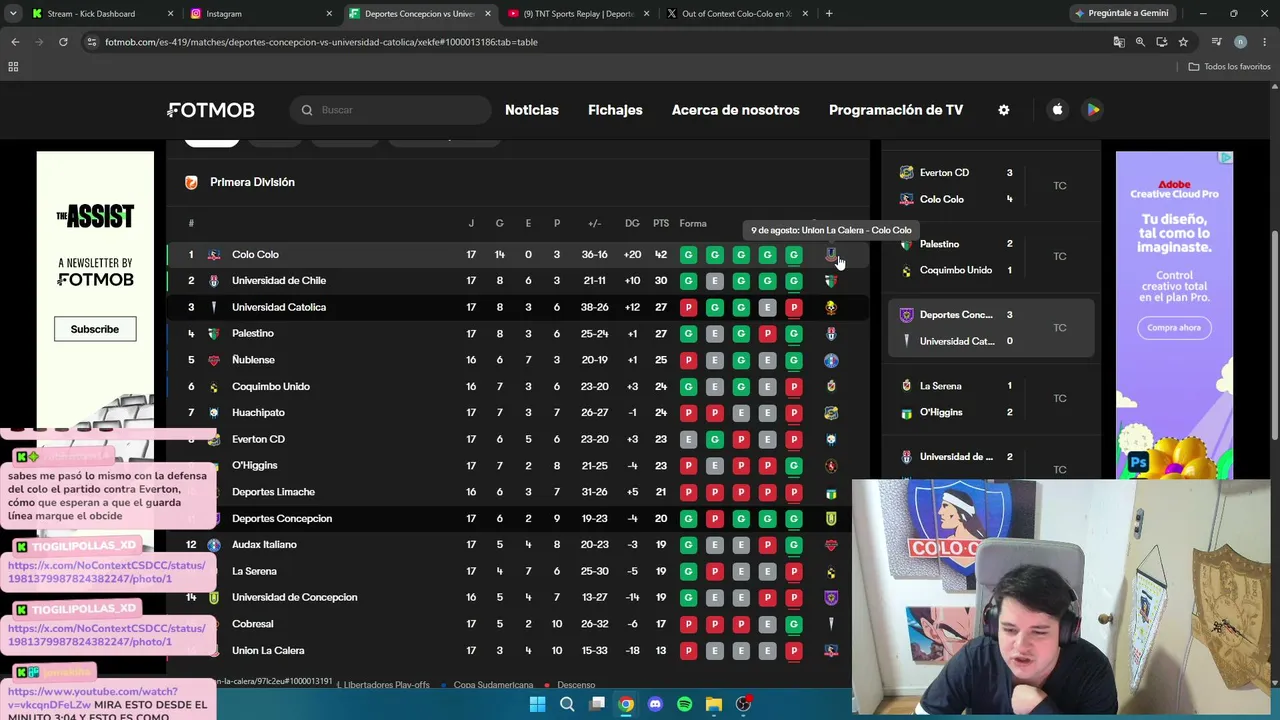Open the La Serena vs O'Higgins match
Screen dimensions: 1280x720
992,399
